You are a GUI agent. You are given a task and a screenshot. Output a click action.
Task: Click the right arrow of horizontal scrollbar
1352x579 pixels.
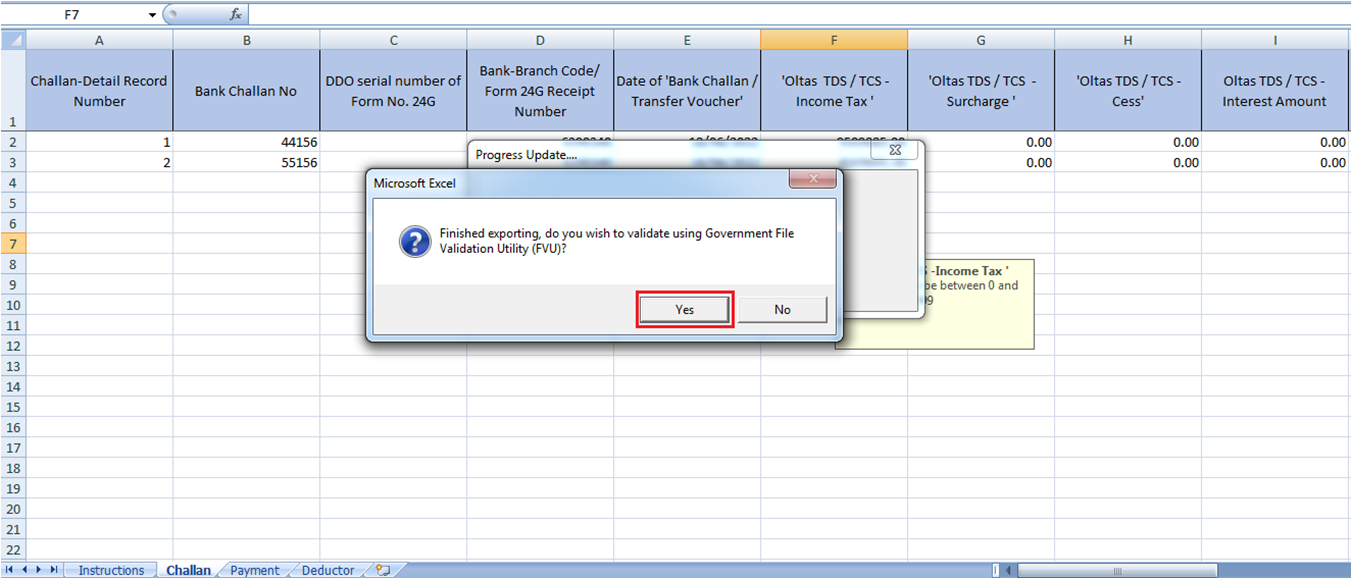click(x=1344, y=569)
